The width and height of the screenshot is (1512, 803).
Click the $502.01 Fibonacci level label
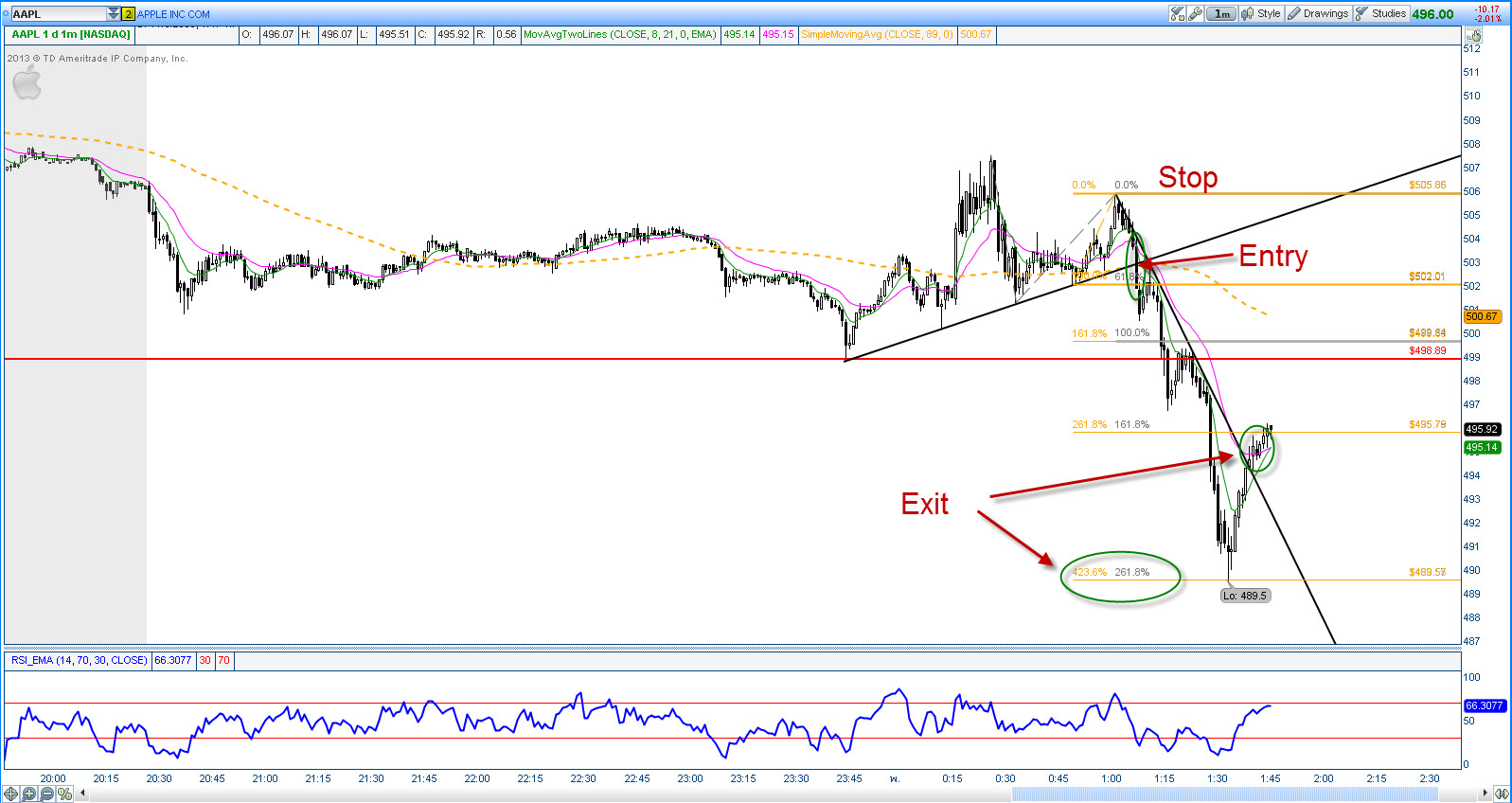pos(1427,277)
